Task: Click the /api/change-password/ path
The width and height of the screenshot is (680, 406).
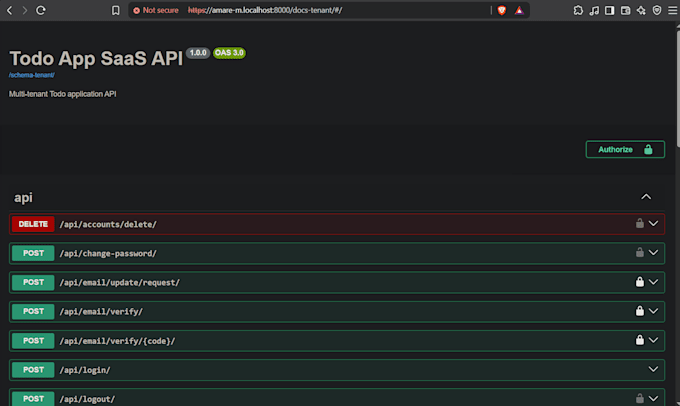Action: [x=108, y=253]
